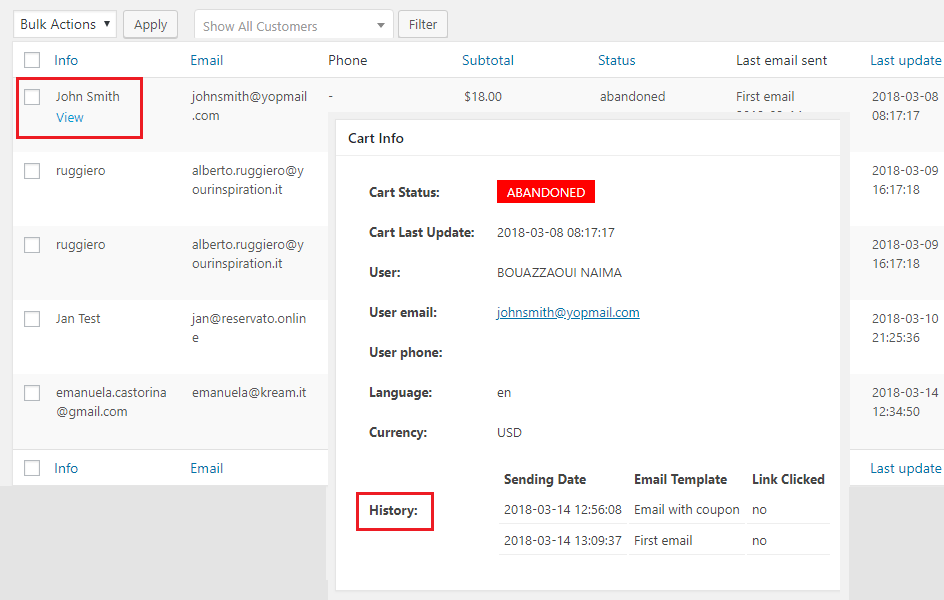Expand the Show All Customers combo box

click(x=294, y=25)
